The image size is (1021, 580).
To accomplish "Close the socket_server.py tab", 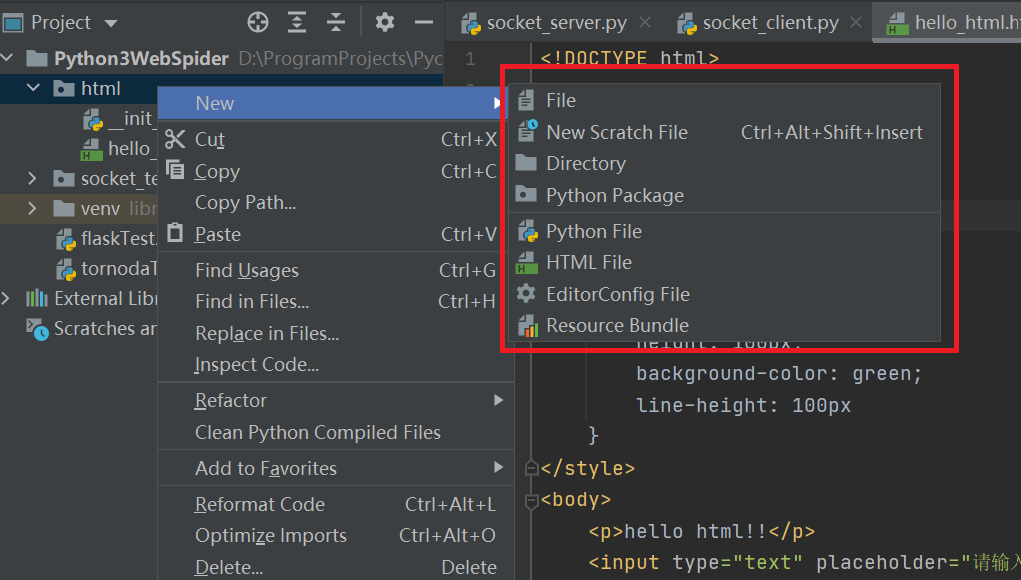I will (x=645, y=23).
